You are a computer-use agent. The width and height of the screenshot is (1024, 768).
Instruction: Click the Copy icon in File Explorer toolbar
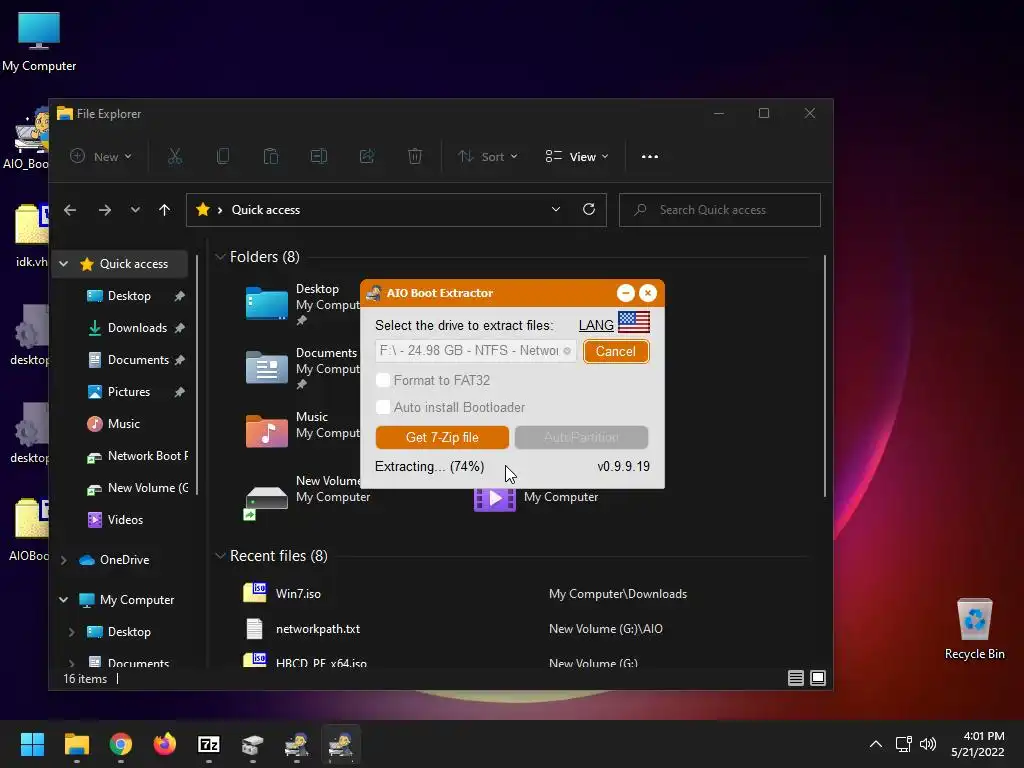click(223, 156)
